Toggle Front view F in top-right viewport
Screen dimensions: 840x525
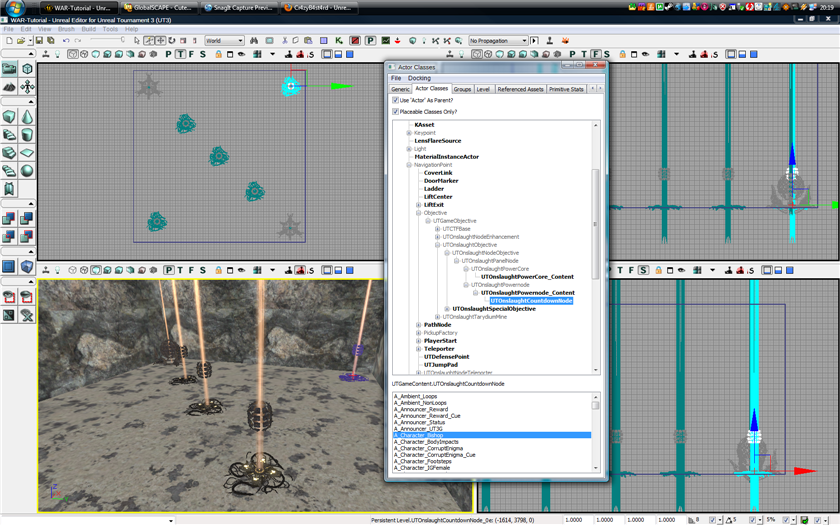tap(596, 54)
